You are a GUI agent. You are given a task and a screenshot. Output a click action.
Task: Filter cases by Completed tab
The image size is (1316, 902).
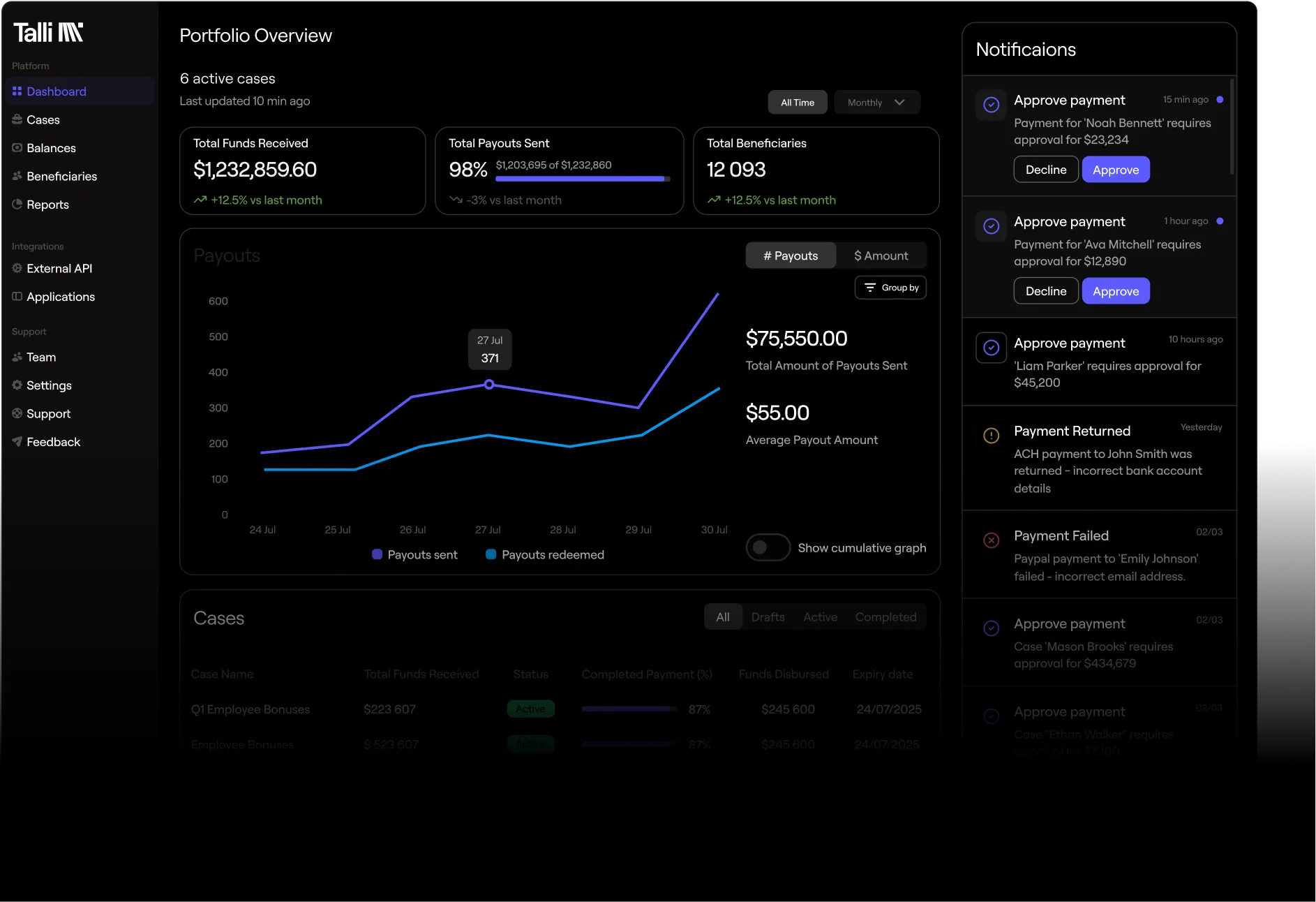pyautogui.click(x=885, y=617)
